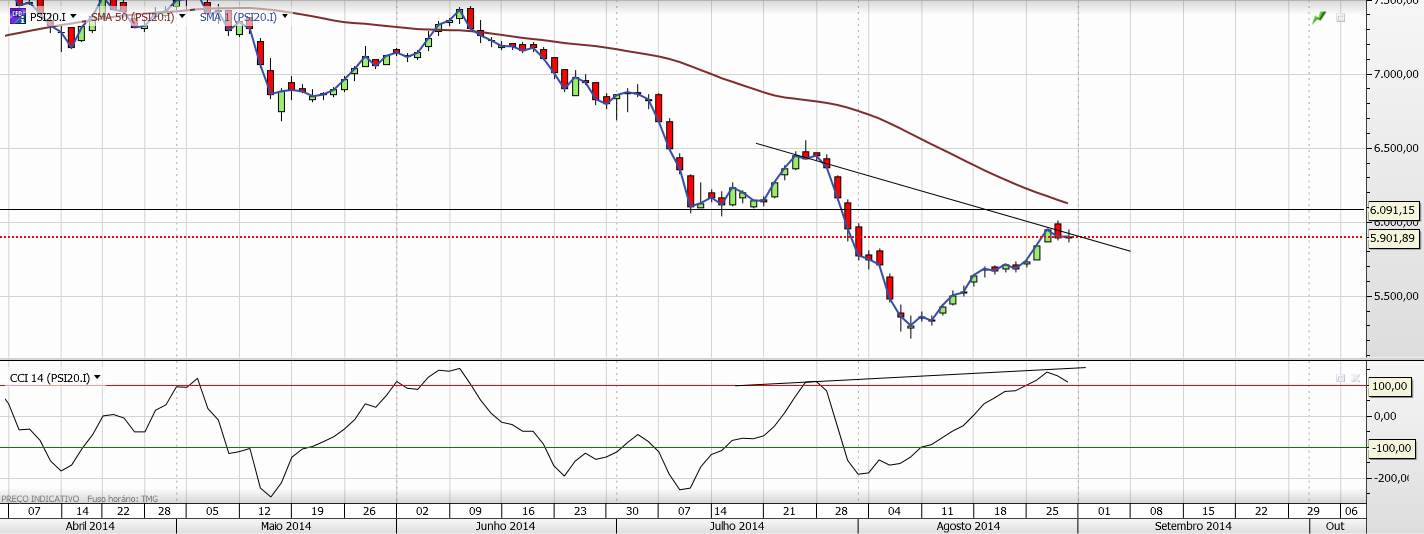The height and width of the screenshot is (534, 1424).
Task: Click the 6.091,15 horizontal line price label
Action: coord(1393,210)
